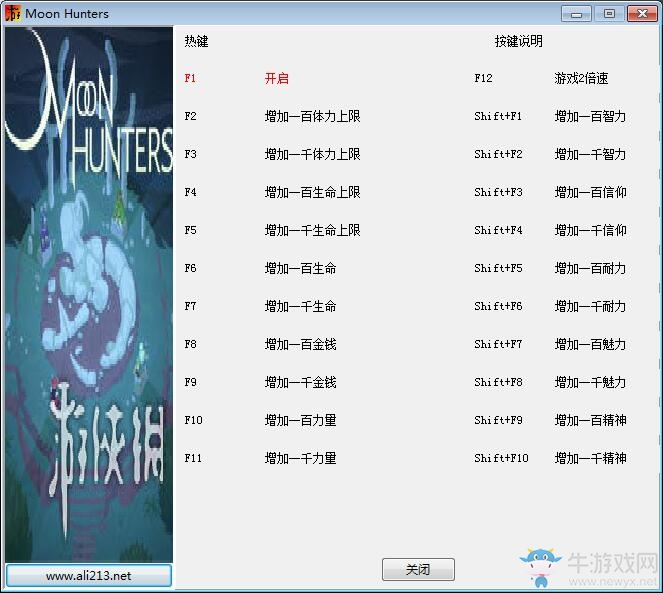Click the Shift+F6 hotkey label

[x=498, y=306]
